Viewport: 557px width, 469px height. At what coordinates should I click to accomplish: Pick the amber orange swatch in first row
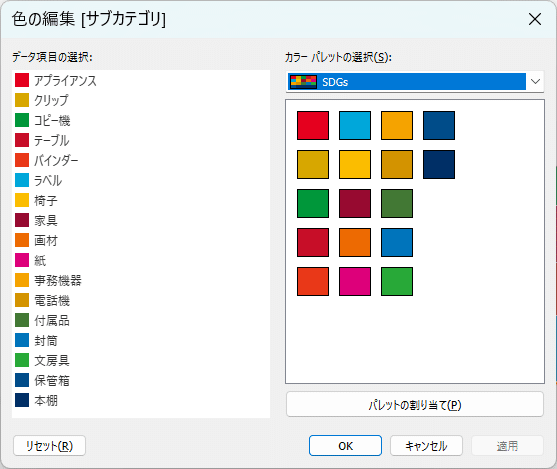[x=397, y=125]
